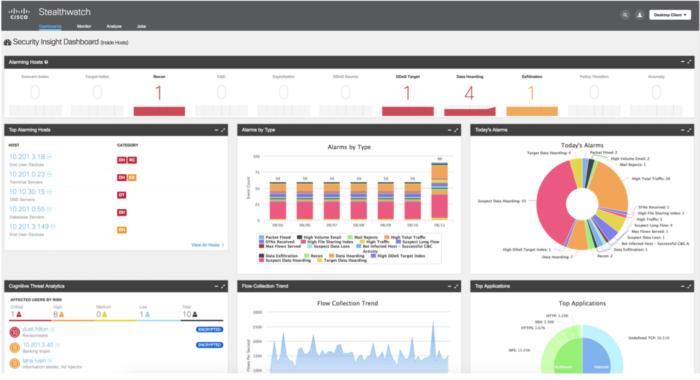Click the Cisco logo in the header

19,13
